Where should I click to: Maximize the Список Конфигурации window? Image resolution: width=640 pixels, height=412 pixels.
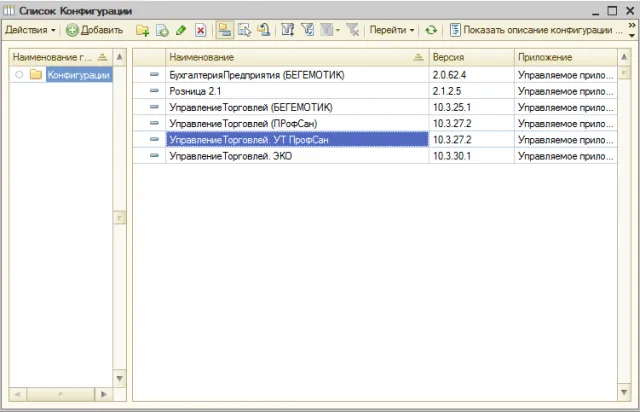(x=612, y=11)
